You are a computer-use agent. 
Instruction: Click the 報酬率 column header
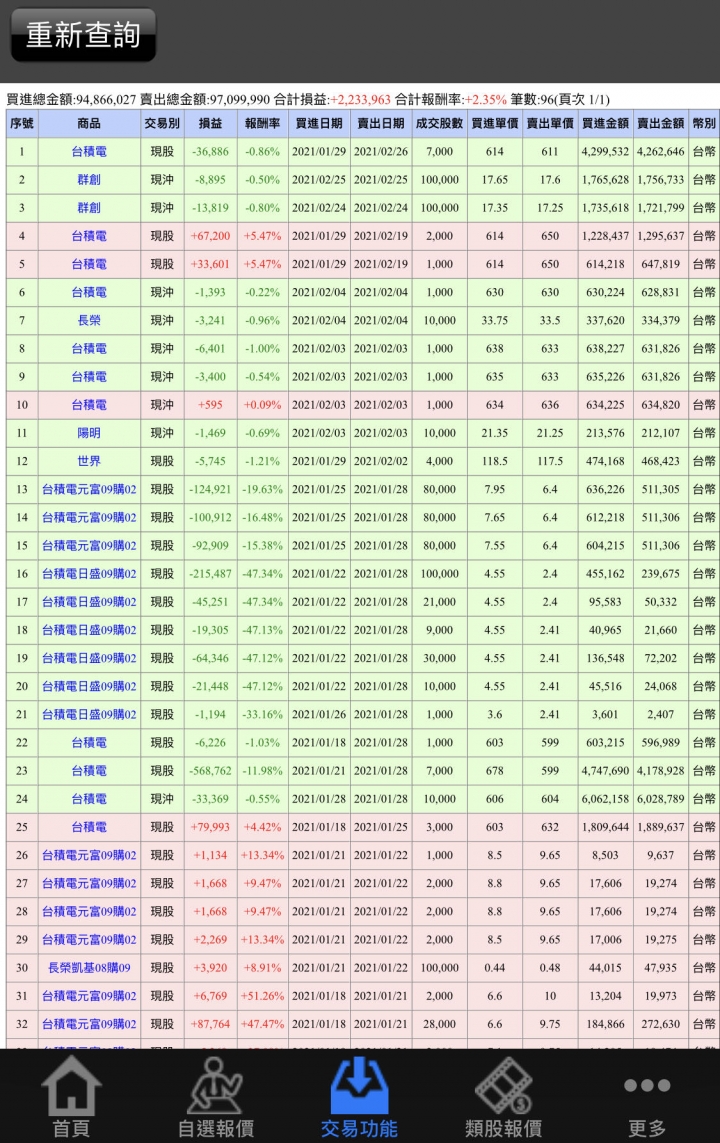tap(262, 123)
